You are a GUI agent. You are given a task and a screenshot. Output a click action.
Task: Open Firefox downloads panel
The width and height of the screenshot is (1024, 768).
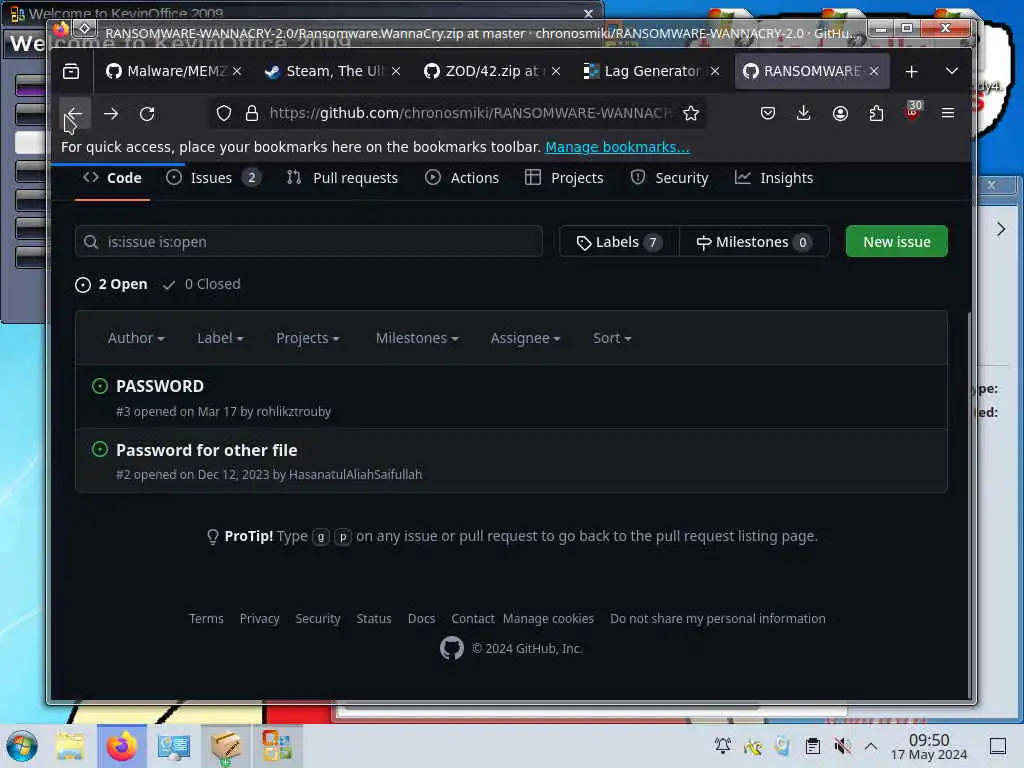click(804, 113)
